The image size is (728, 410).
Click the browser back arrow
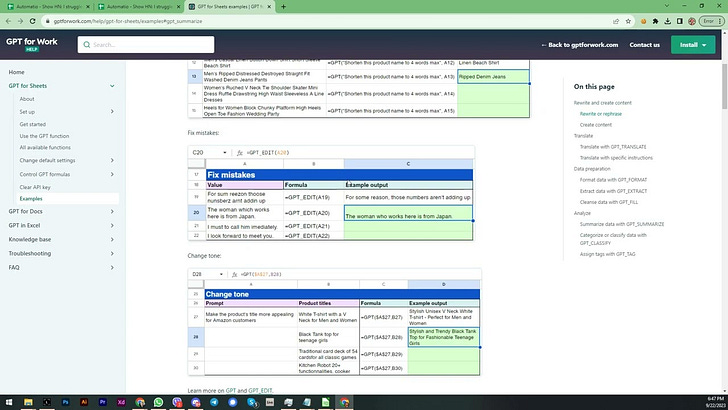(x=8, y=21)
